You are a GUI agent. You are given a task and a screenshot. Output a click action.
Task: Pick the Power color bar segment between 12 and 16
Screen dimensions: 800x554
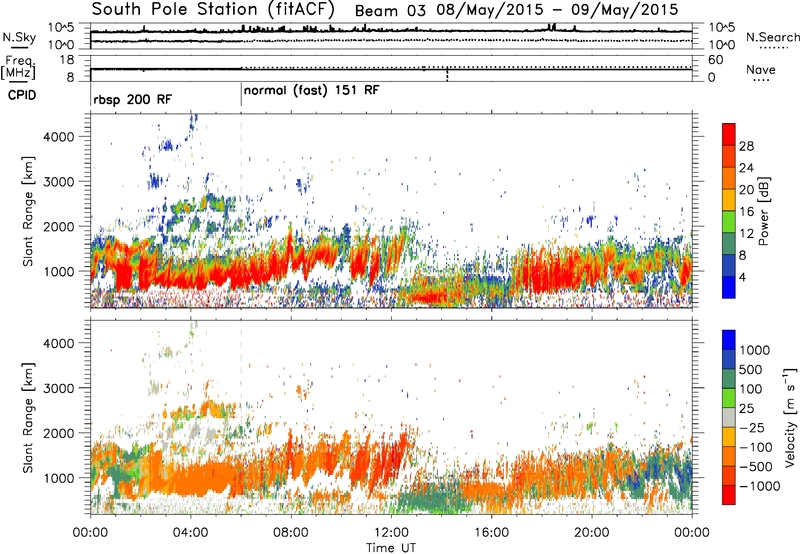pos(729,222)
